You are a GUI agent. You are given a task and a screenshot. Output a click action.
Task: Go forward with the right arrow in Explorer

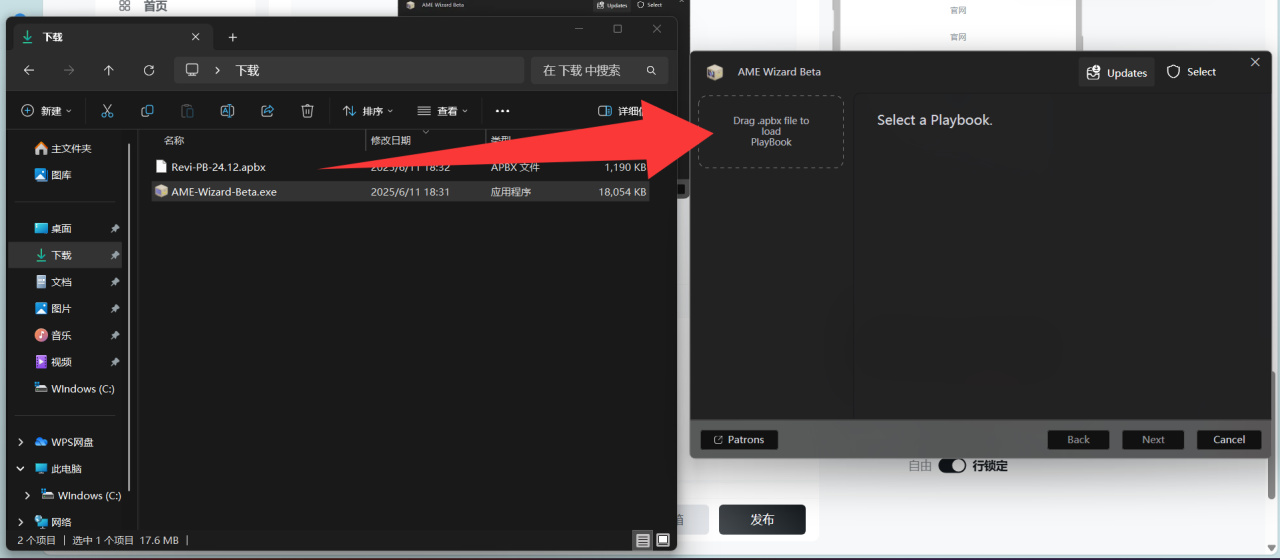point(69,70)
